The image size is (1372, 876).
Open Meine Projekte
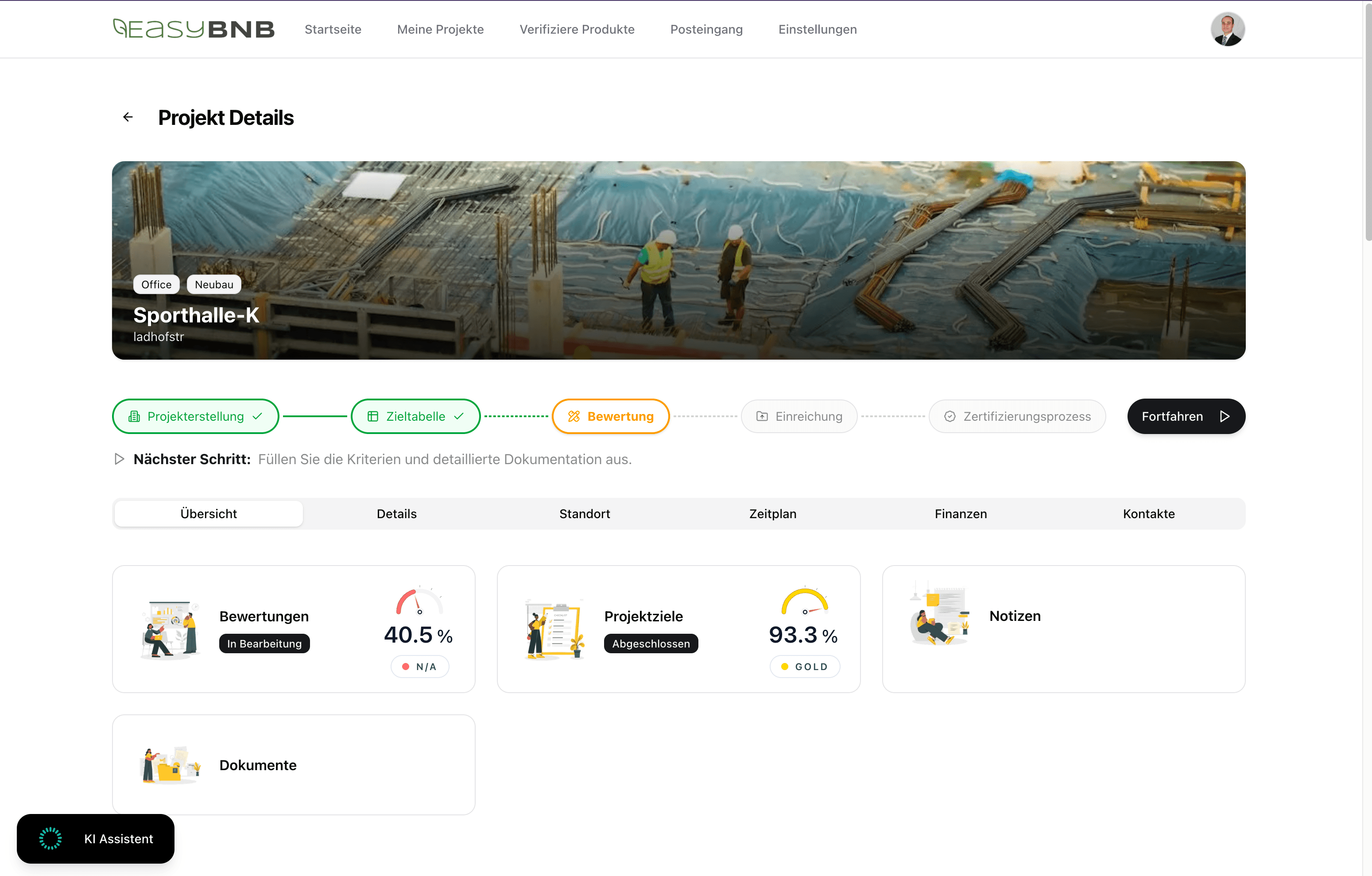[440, 29]
